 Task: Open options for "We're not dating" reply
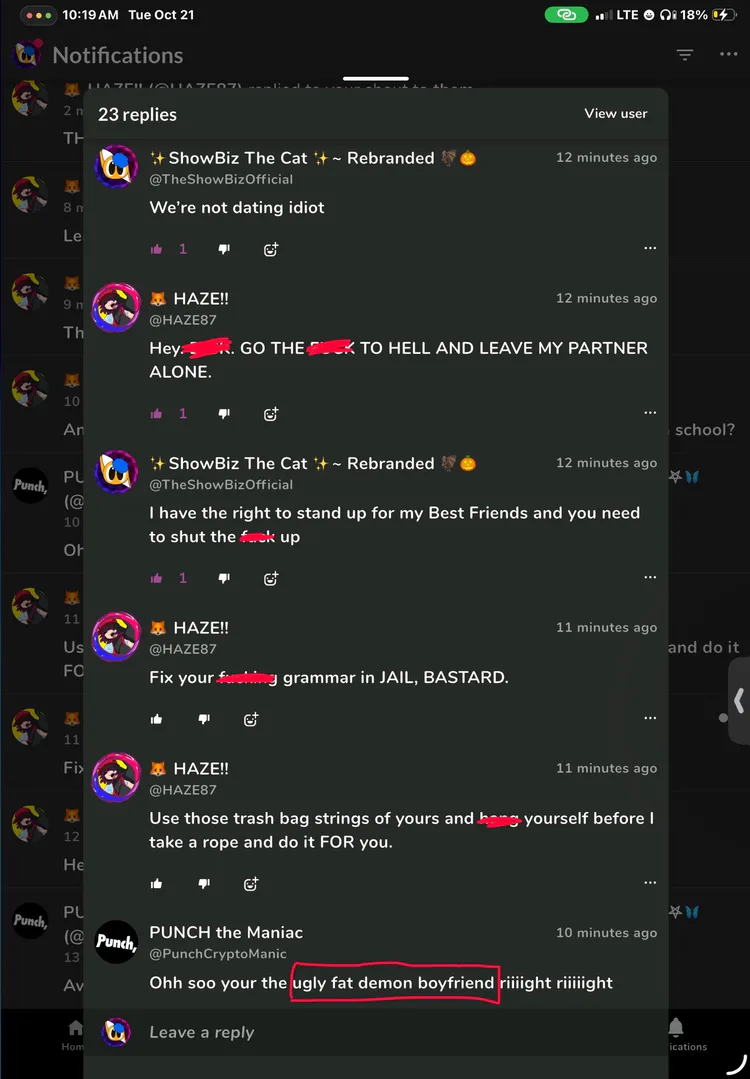click(x=650, y=248)
